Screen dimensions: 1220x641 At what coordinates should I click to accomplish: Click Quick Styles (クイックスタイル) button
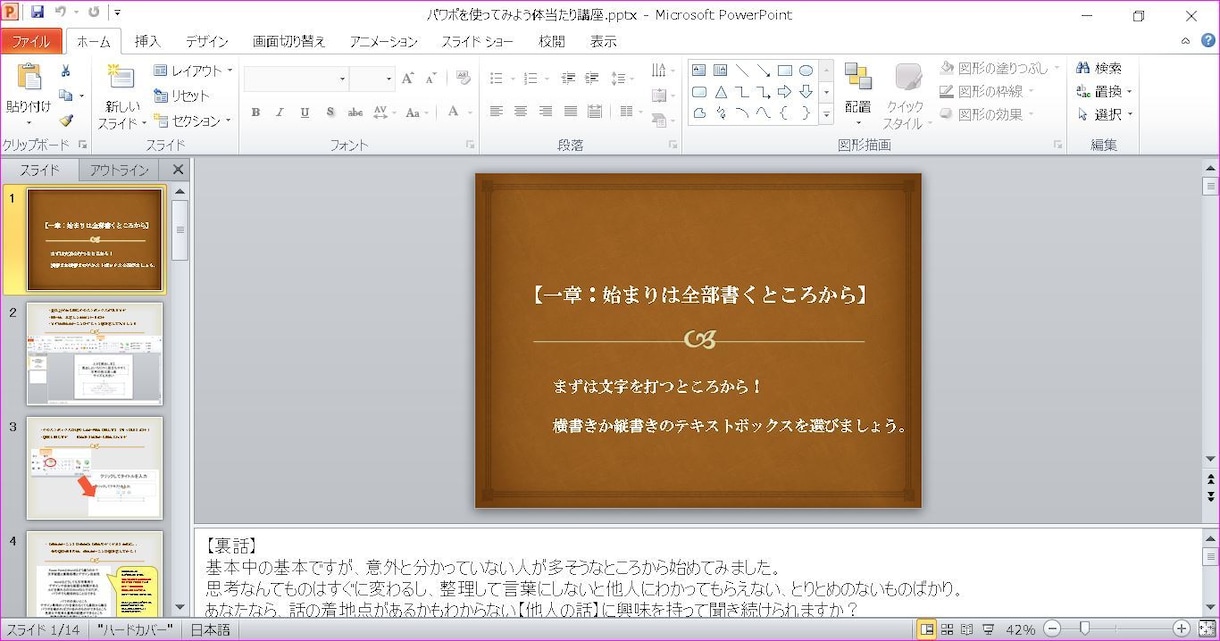(907, 96)
